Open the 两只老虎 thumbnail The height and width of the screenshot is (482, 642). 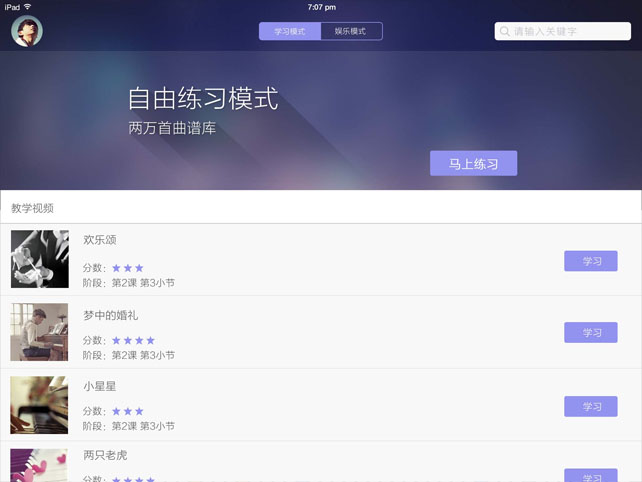(39, 466)
